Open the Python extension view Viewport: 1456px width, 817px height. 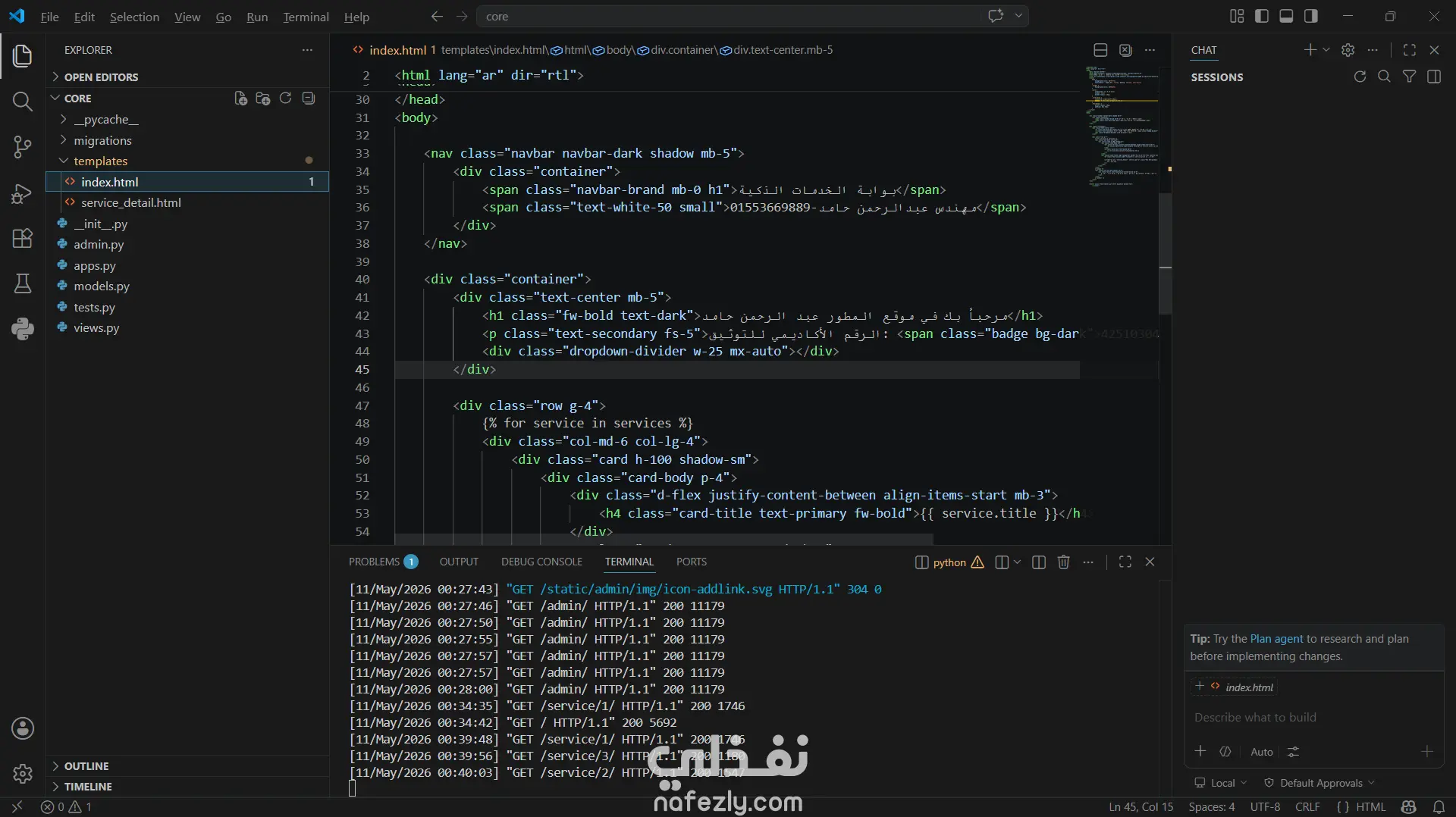23,329
